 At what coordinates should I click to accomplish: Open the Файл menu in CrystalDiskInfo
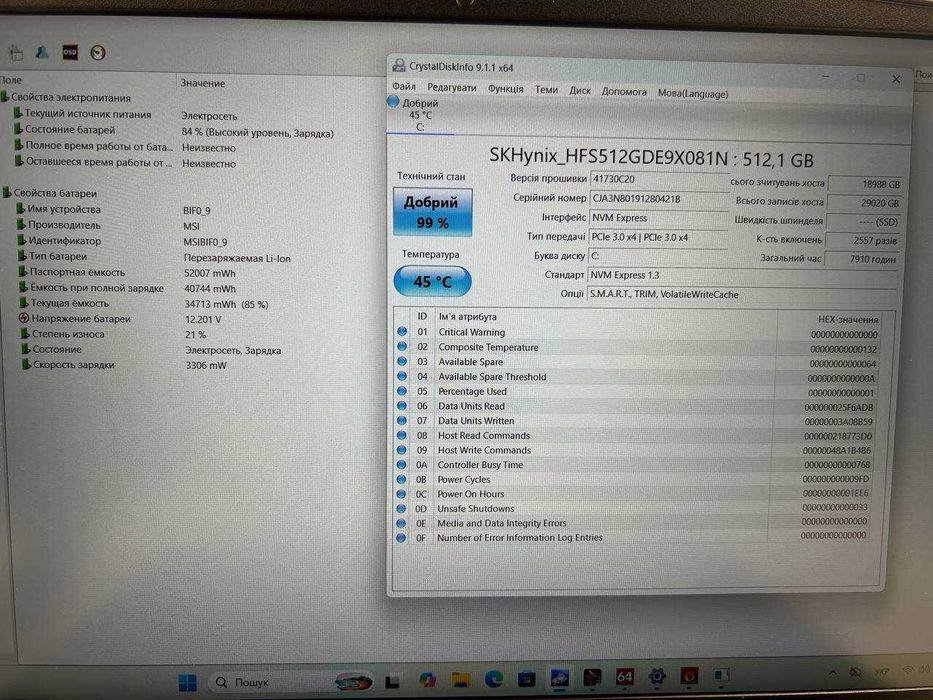pos(403,87)
